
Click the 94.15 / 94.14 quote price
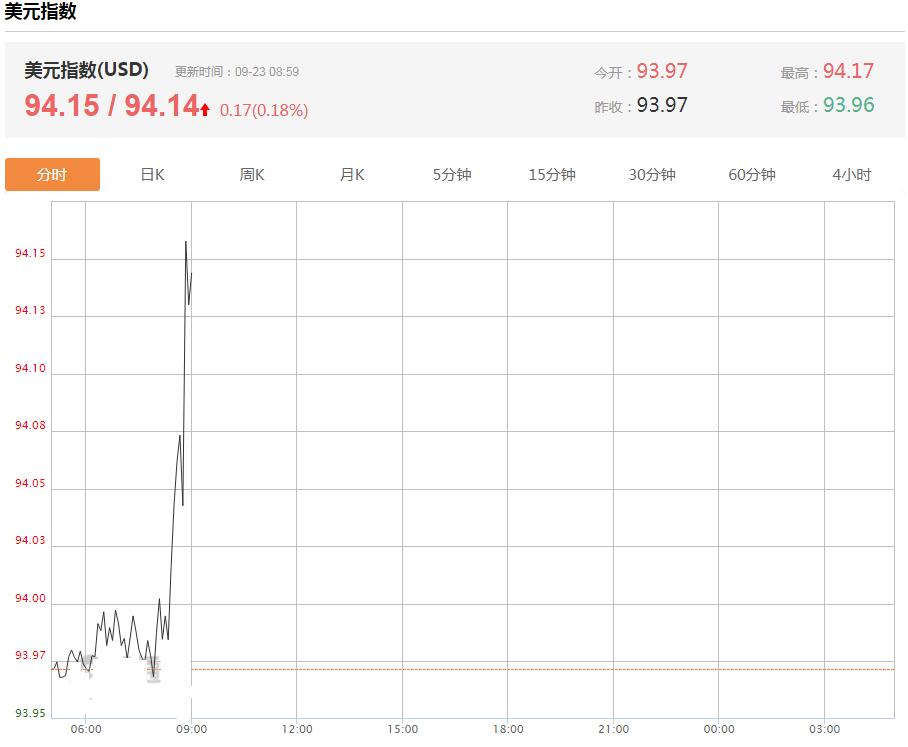coord(112,105)
